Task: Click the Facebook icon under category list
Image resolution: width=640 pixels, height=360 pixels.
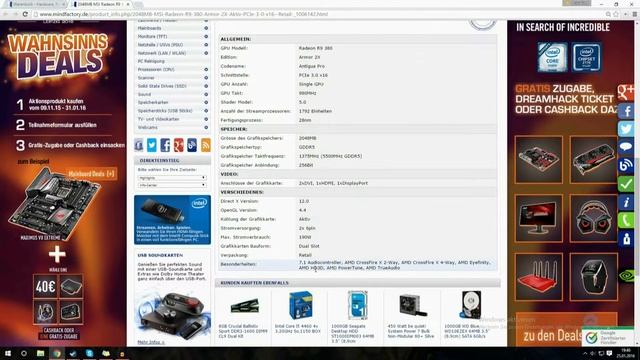Action: coord(165,145)
